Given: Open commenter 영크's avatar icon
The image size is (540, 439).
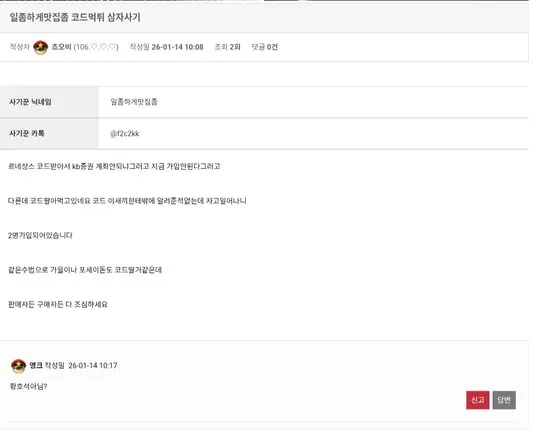Looking at the screenshot, I should [x=19, y=366].
